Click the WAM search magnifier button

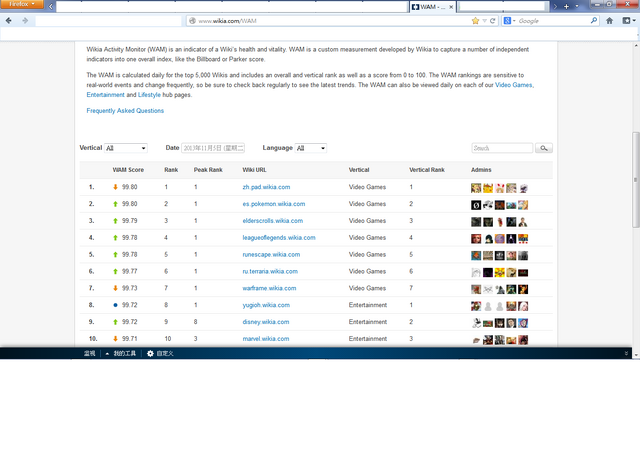544,148
